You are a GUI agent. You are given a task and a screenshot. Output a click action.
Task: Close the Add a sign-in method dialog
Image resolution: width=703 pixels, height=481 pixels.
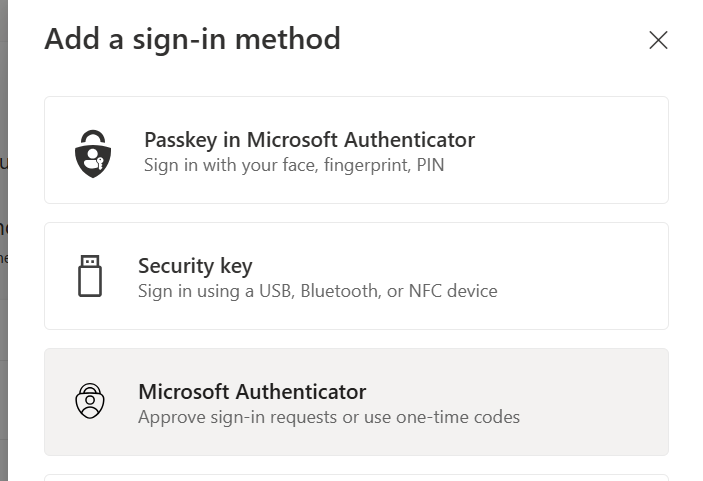pyautogui.click(x=658, y=40)
